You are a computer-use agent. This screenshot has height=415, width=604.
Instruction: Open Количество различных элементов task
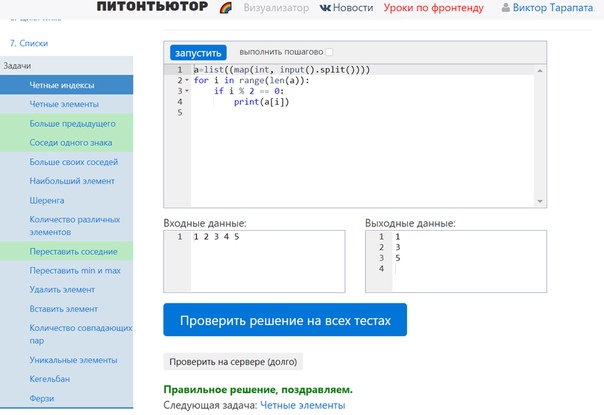pyautogui.click(x=66, y=226)
